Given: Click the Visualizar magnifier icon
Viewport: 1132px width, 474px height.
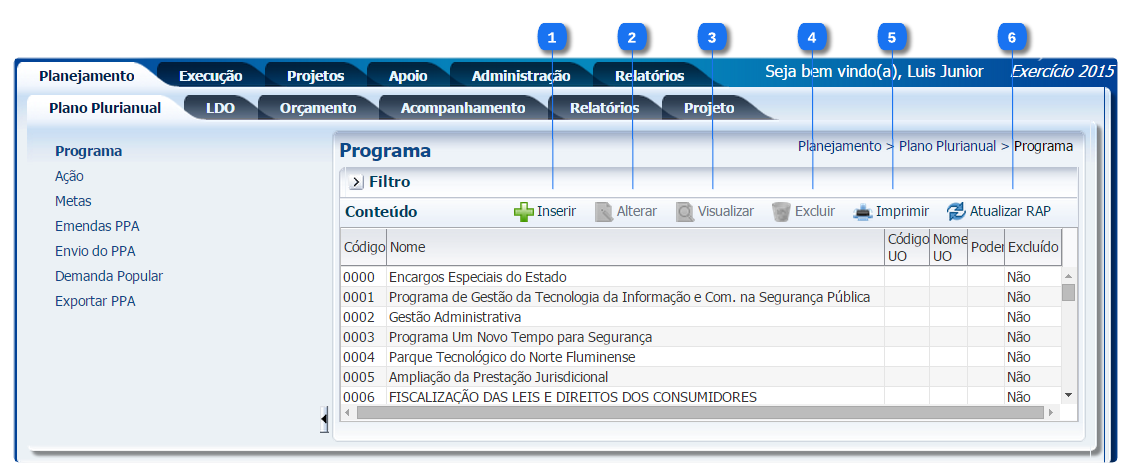Looking at the screenshot, I should pos(684,212).
